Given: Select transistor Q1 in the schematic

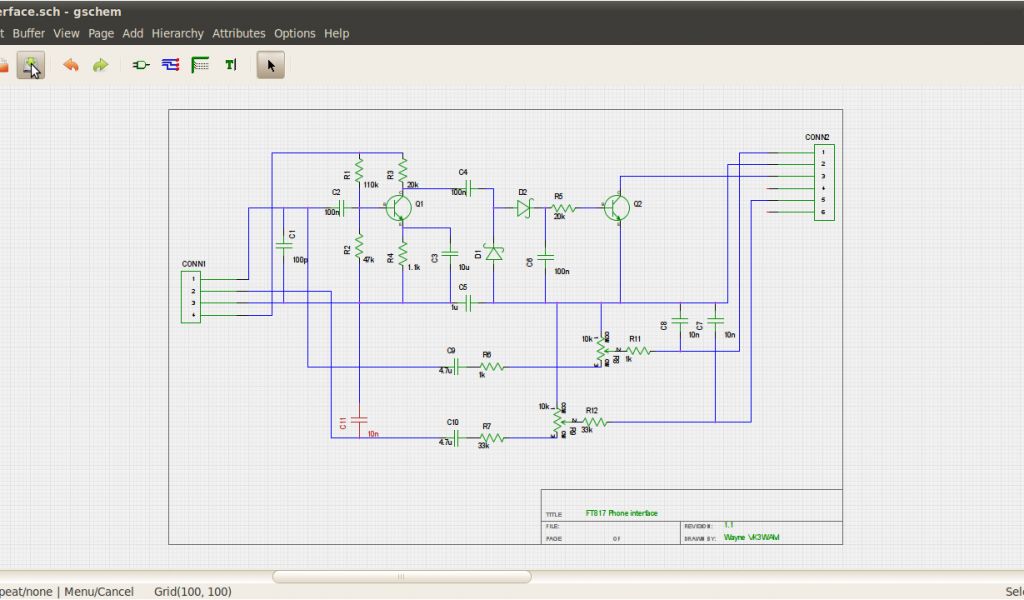Looking at the screenshot, I should click(399, 208).
